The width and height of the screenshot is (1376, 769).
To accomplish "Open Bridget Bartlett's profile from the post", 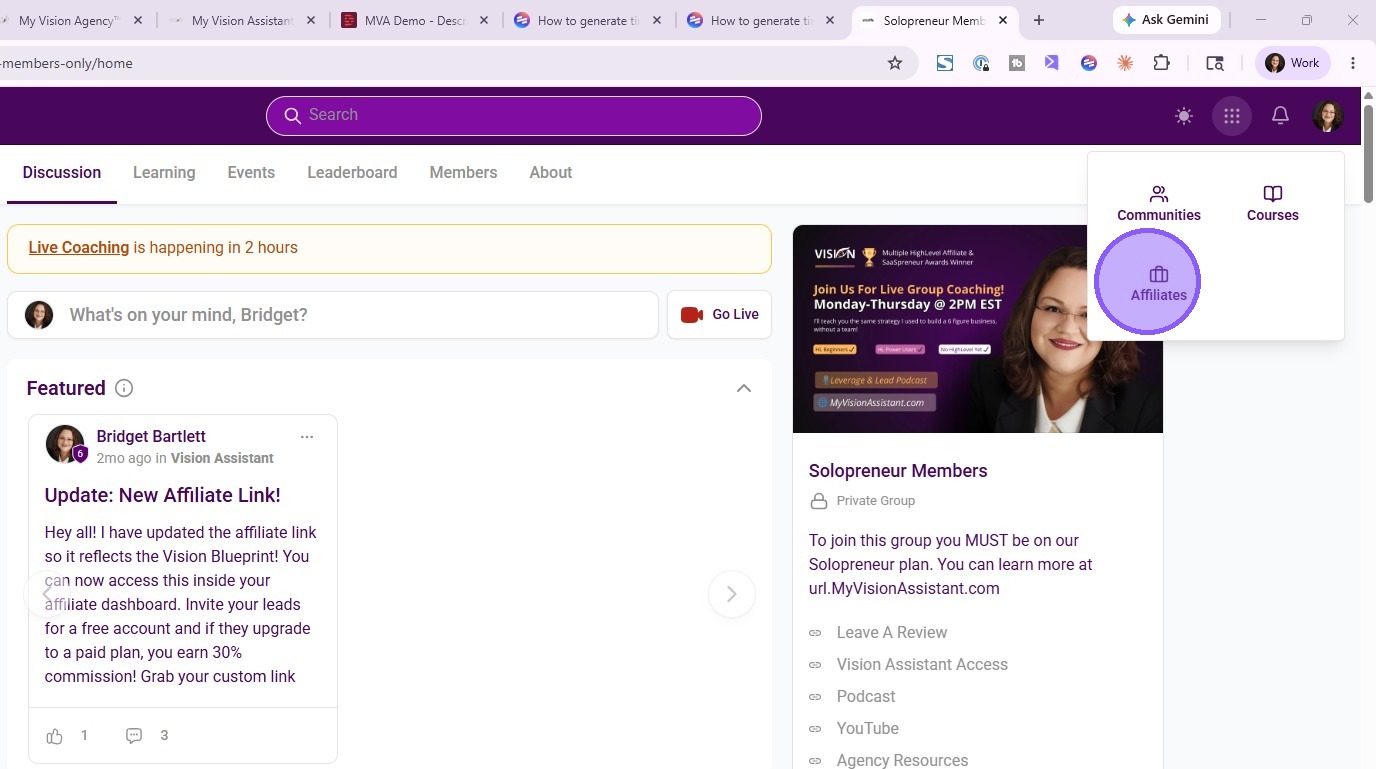I will 151,436.
